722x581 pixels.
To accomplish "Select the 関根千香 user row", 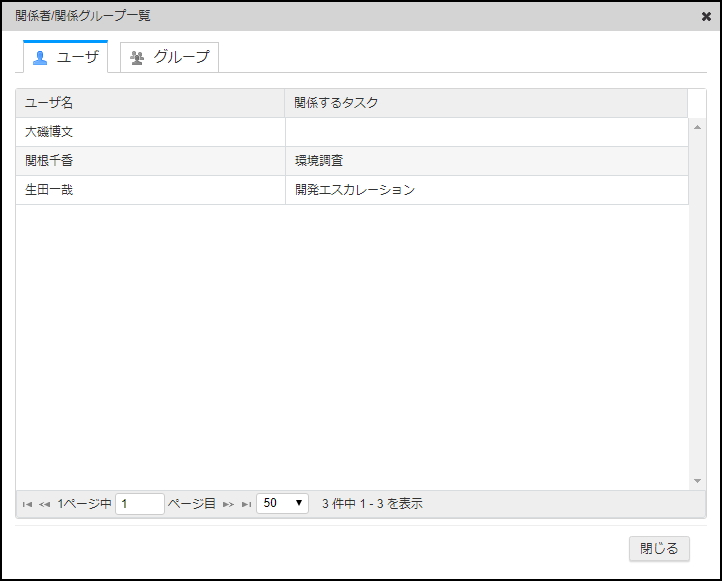I will (x=150, y=161).
